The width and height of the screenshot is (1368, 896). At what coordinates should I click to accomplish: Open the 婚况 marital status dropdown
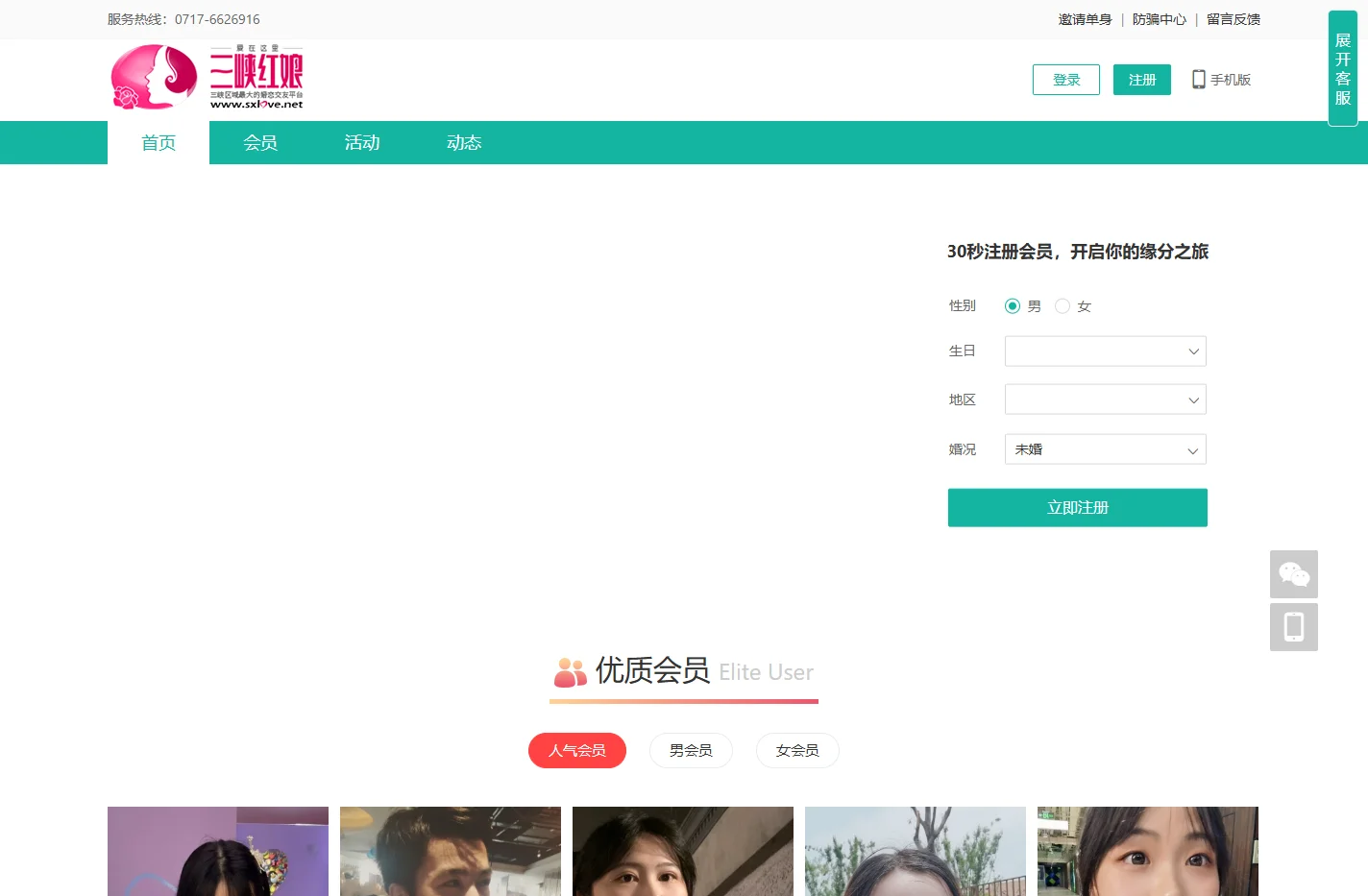click(1105, 449)
